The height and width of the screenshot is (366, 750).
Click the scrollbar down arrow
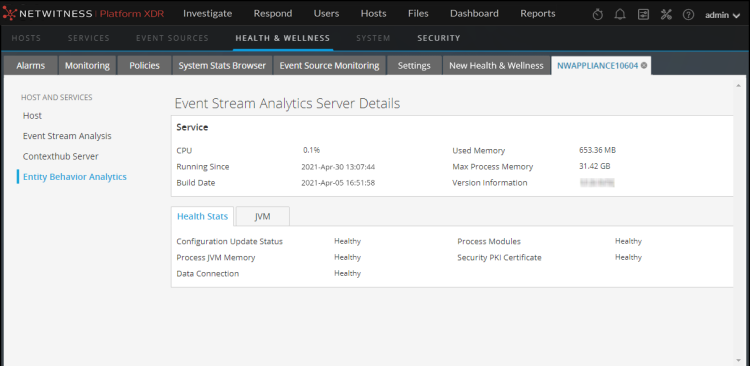739,361
